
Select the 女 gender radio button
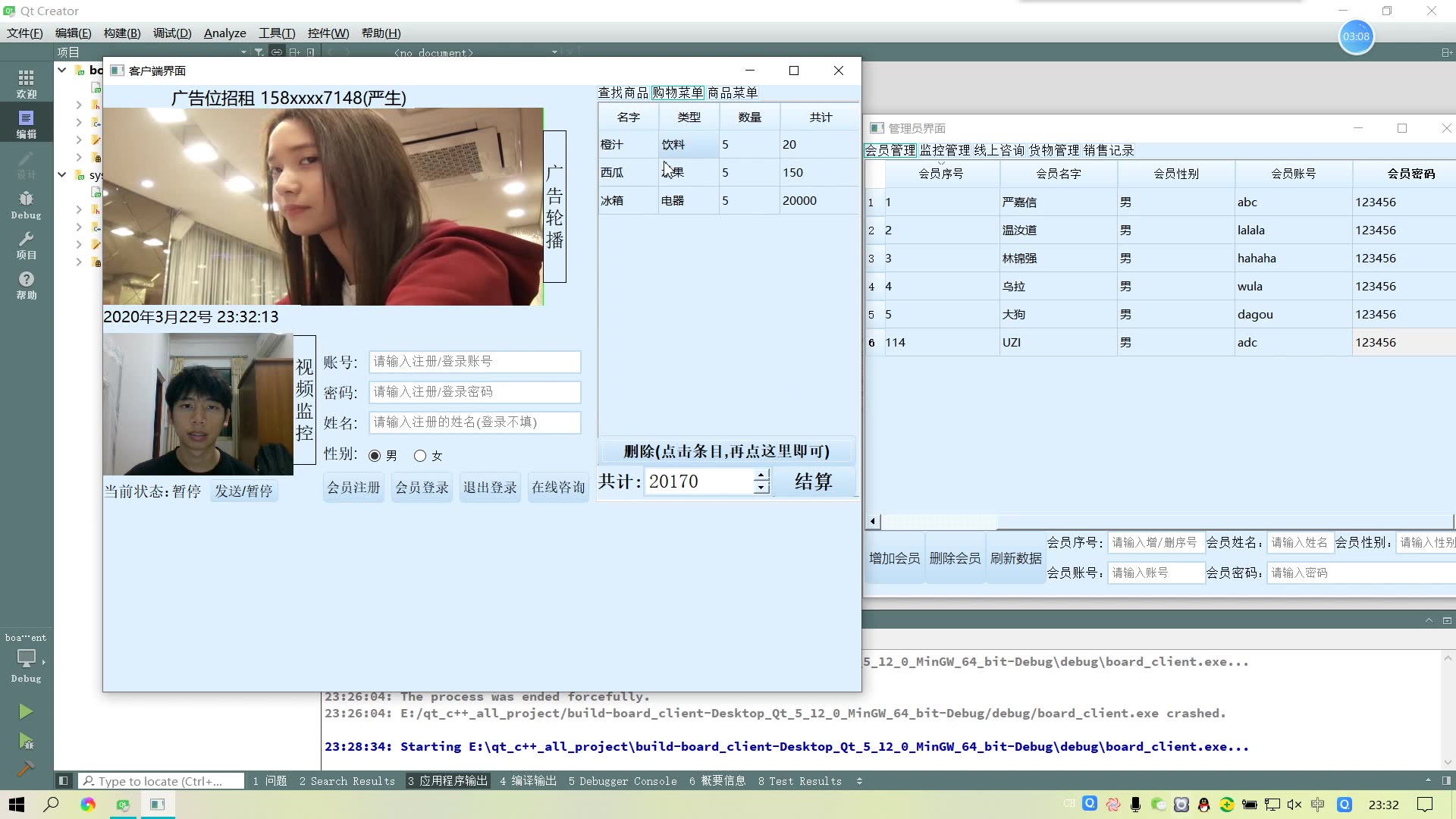click(420, 456)
